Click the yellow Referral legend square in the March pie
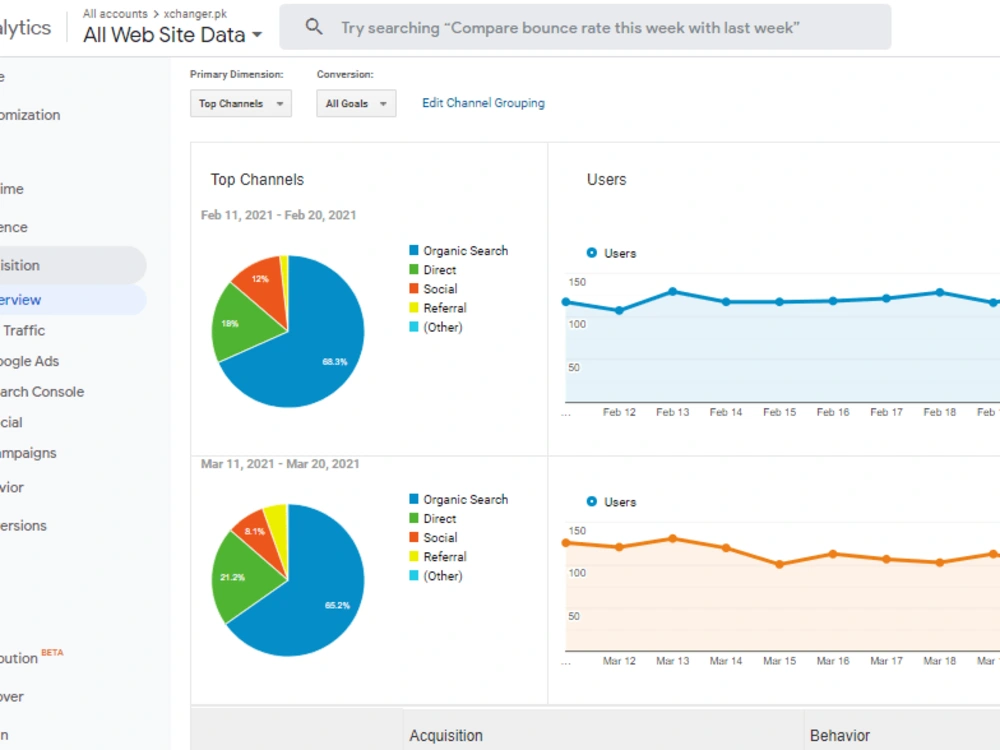Viewport: 1000px width, 750px height. (414, 556)
